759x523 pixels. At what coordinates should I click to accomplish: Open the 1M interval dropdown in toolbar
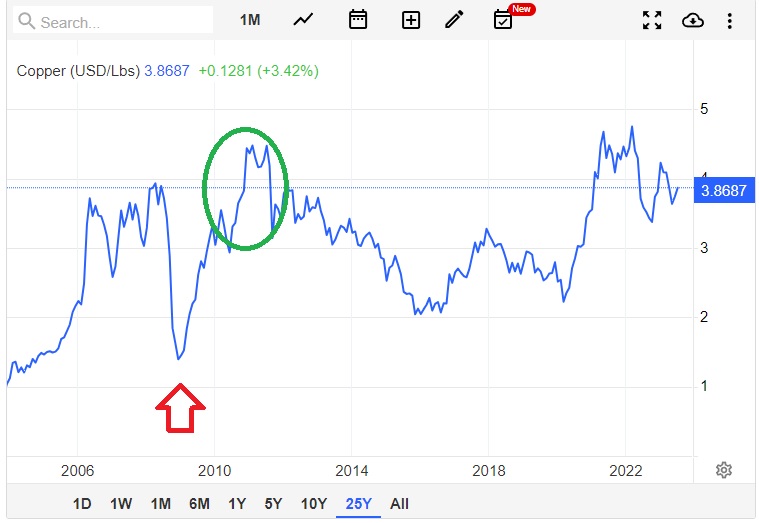(250, 20)
